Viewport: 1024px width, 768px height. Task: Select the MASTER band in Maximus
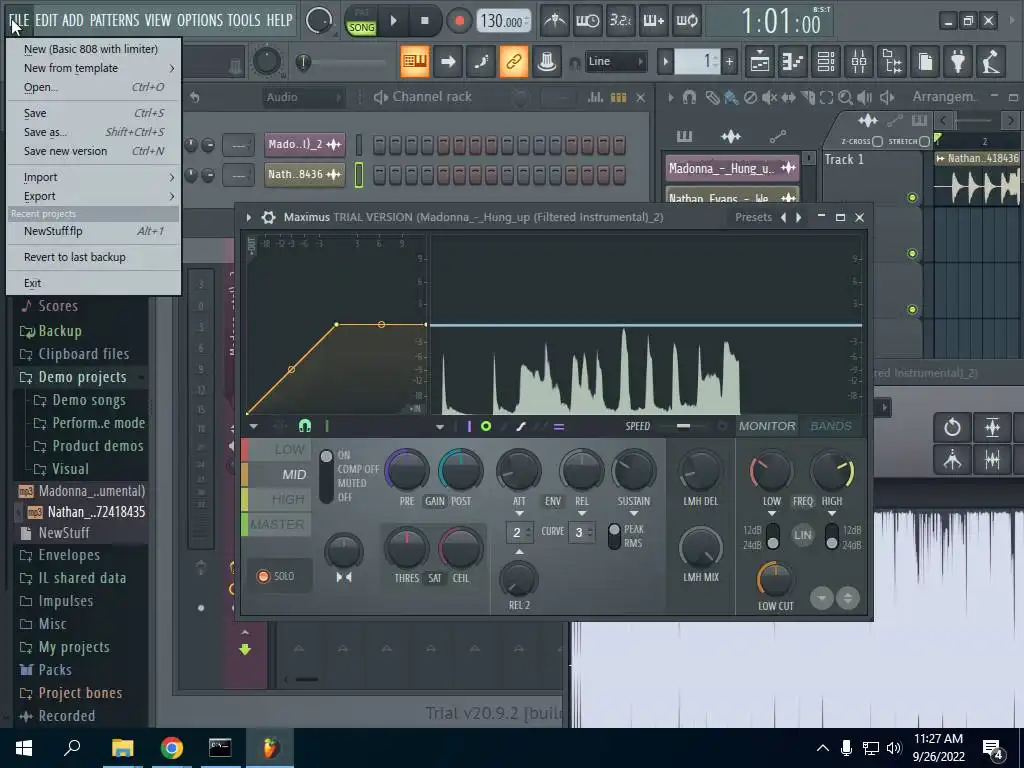point(277,524)
